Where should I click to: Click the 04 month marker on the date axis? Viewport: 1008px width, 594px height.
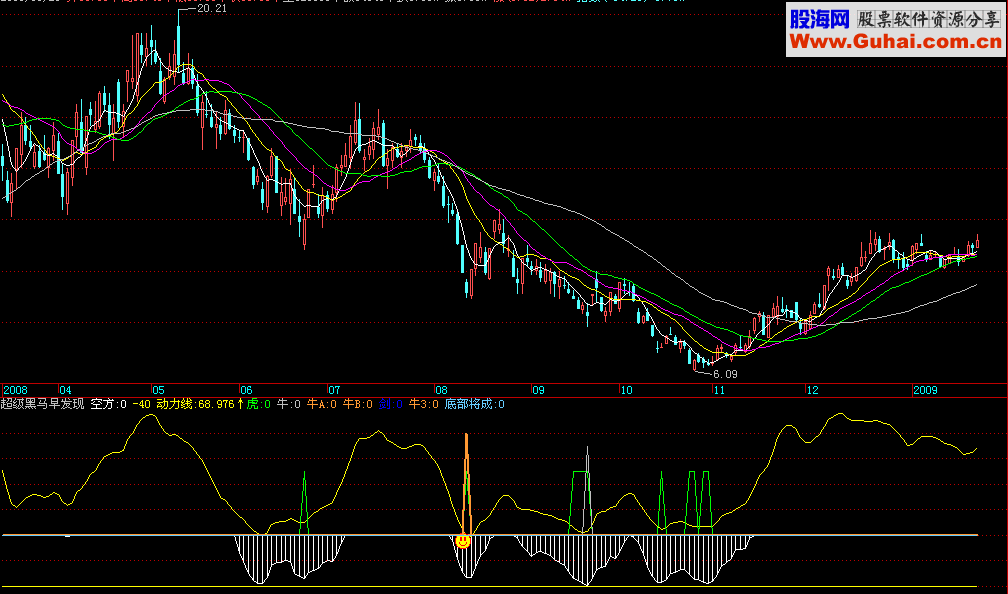(x=66, y=390)
